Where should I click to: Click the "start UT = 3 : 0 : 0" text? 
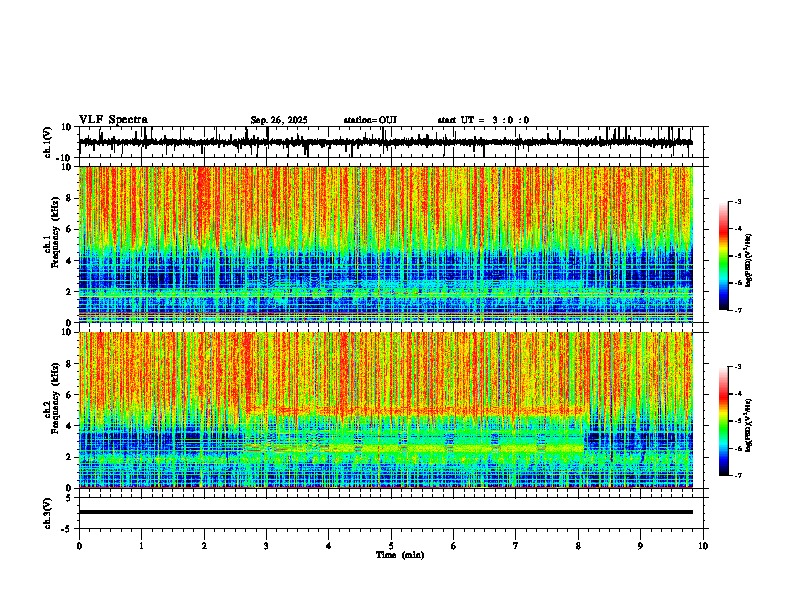tap(483, 120)
